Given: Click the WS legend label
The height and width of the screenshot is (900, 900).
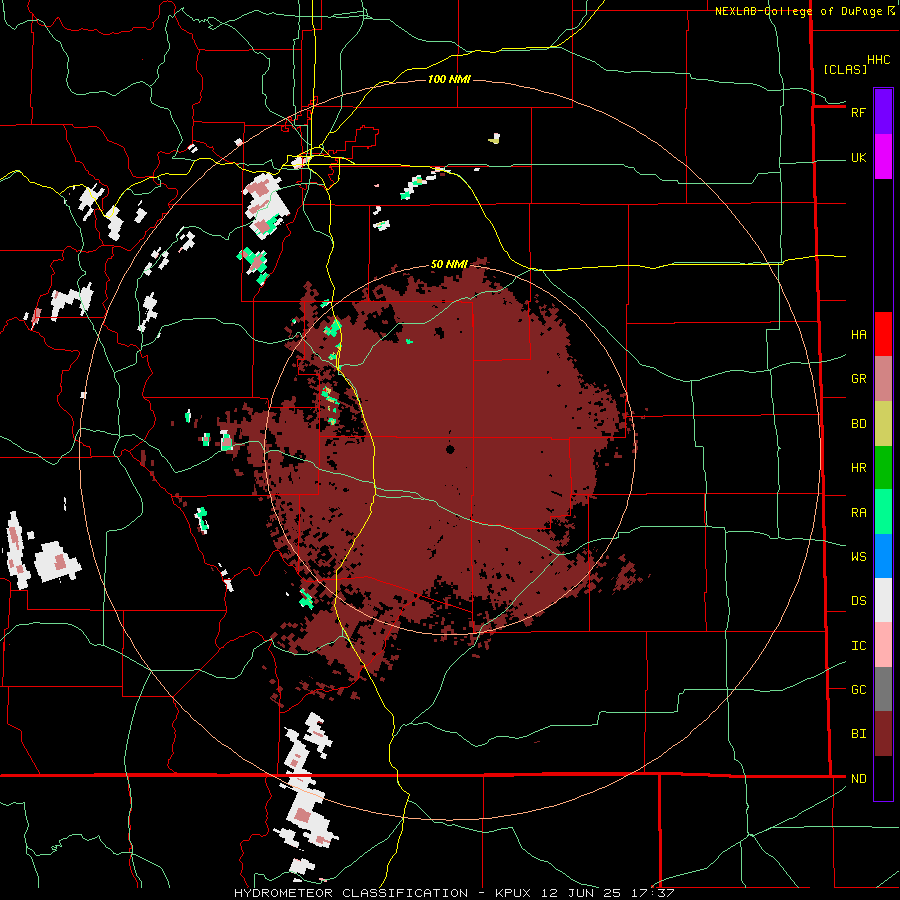Looking at the screenshot, I should click(x=858, y=557).
